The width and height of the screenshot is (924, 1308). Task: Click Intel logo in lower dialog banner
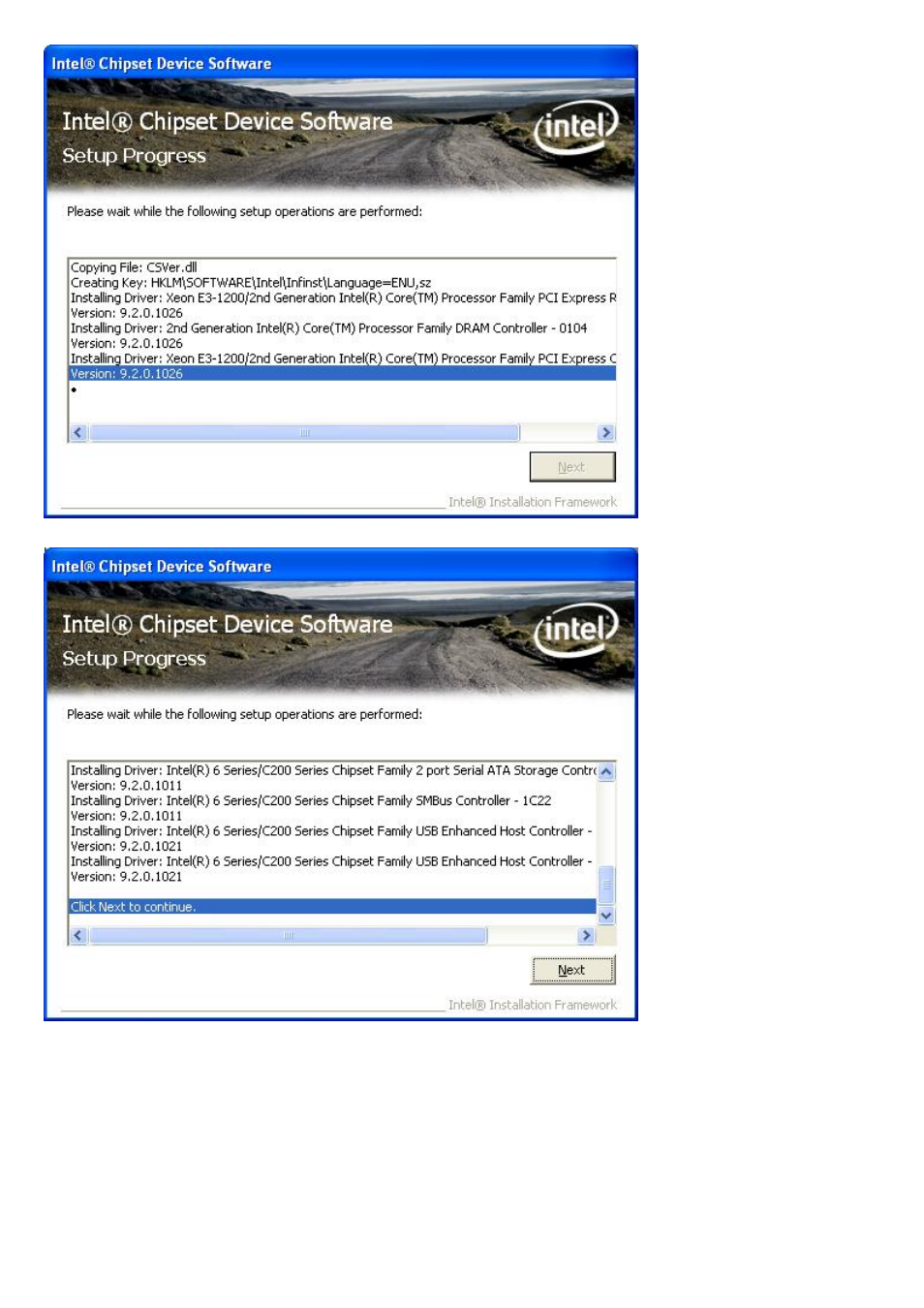(575, 631)
